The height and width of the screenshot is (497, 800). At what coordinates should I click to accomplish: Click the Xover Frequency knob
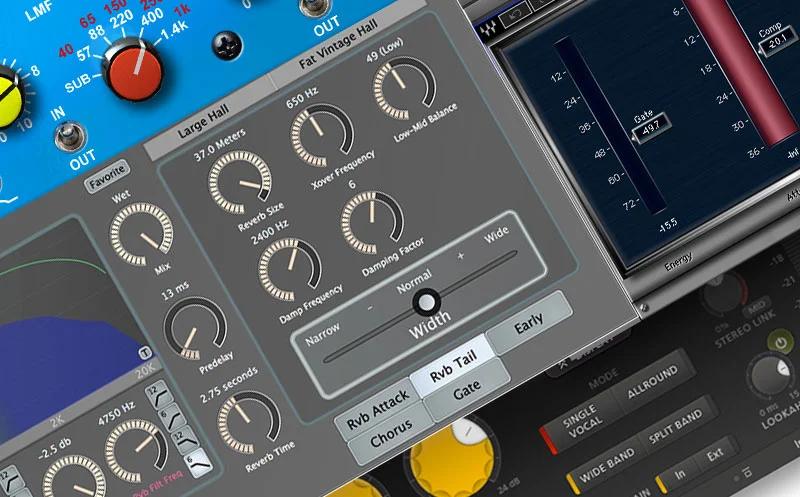tap(322, 135)
